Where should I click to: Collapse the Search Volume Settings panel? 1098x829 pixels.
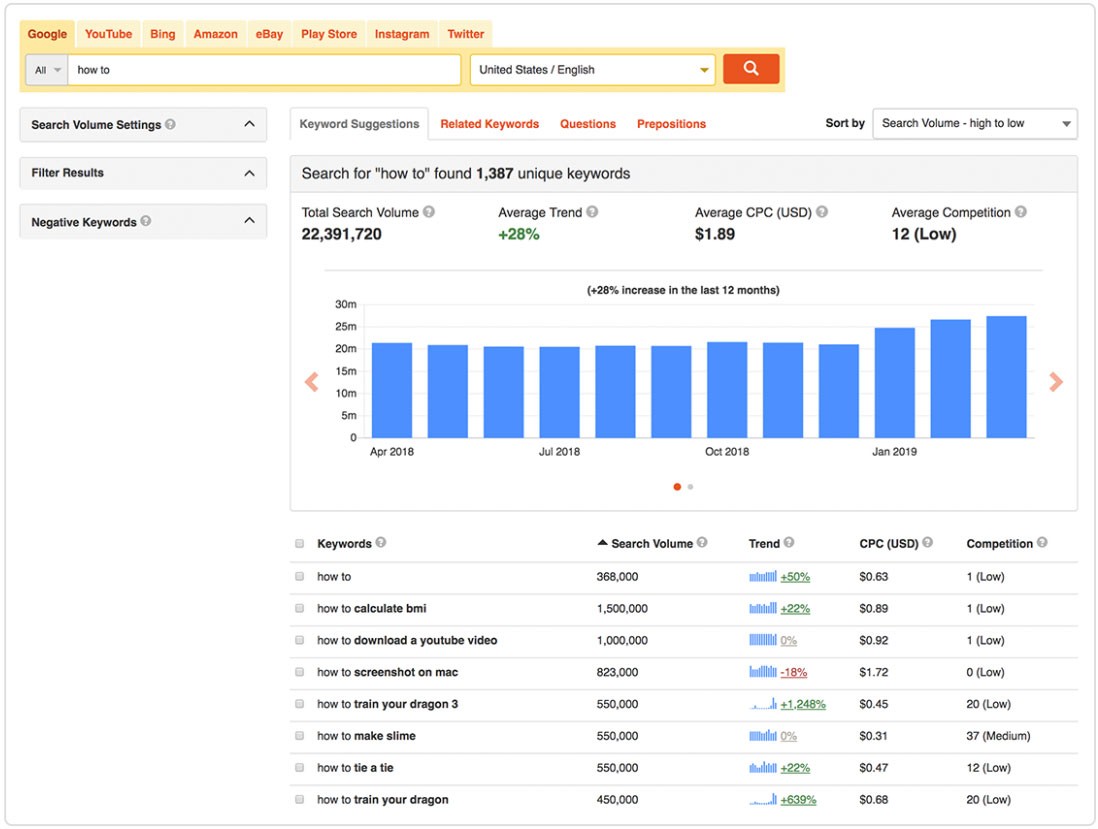pos(249,124)
